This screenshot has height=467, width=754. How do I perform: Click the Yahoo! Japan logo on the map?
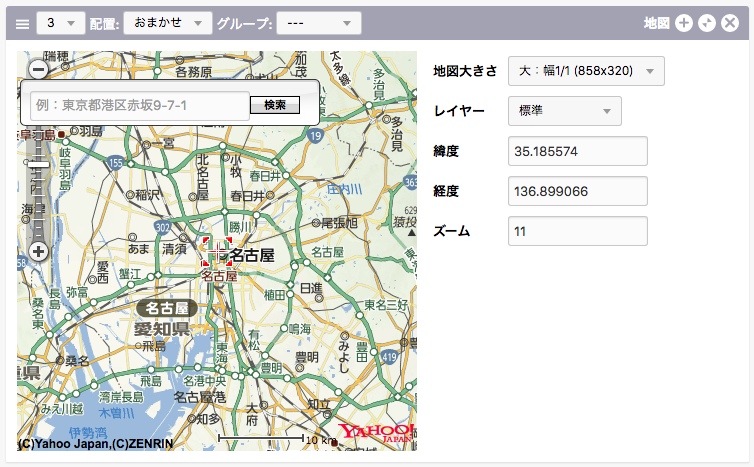[x=376, y=433]
